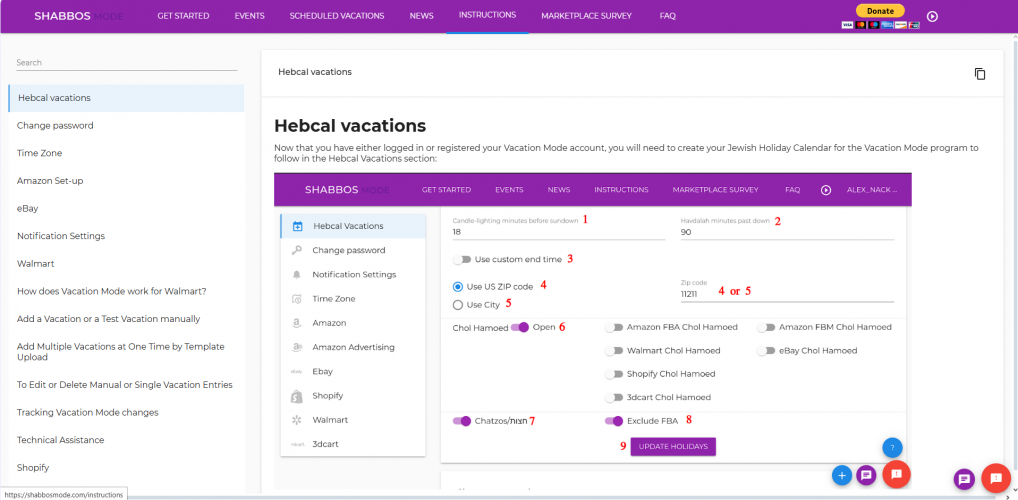Open the Scheduled Vacations tab in top bar
Screen dimensions: 1018x500
pos(336,16)
